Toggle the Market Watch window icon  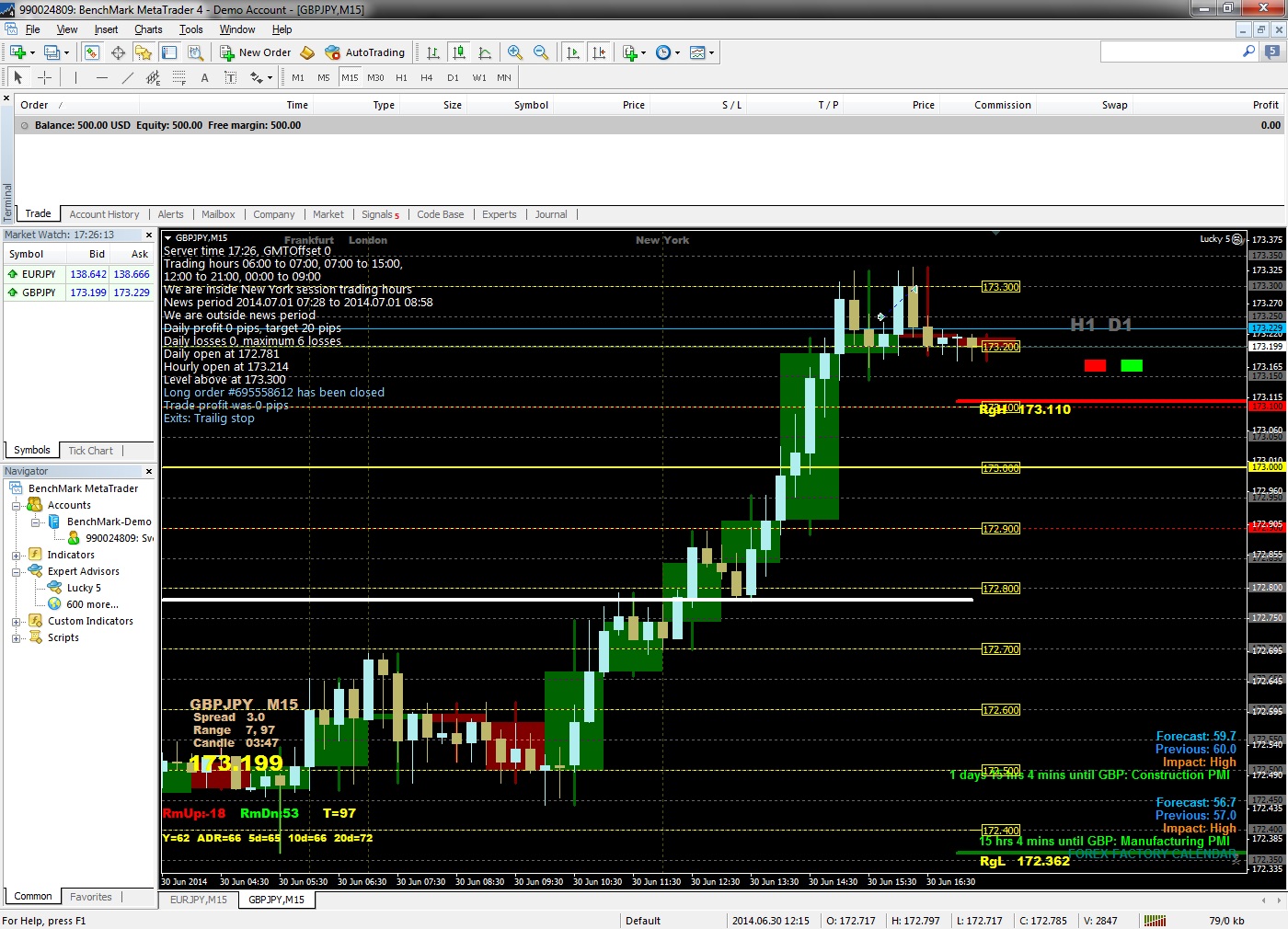coord(91,52)
